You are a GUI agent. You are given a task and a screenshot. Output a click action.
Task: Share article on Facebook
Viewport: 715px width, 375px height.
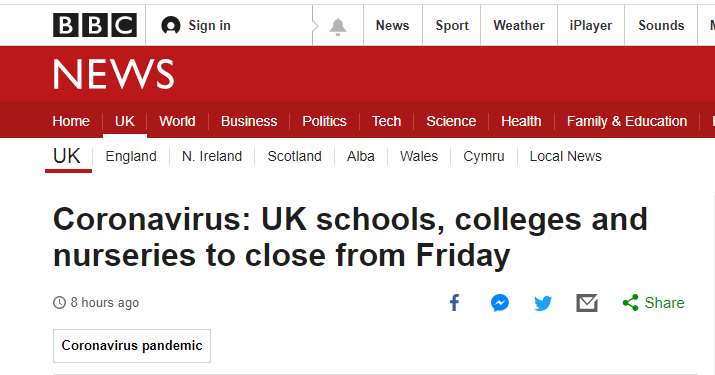454,302
